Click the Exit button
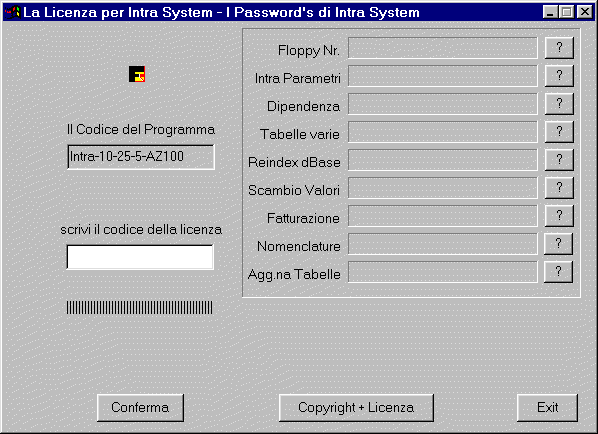 click(x=547, y=408)
